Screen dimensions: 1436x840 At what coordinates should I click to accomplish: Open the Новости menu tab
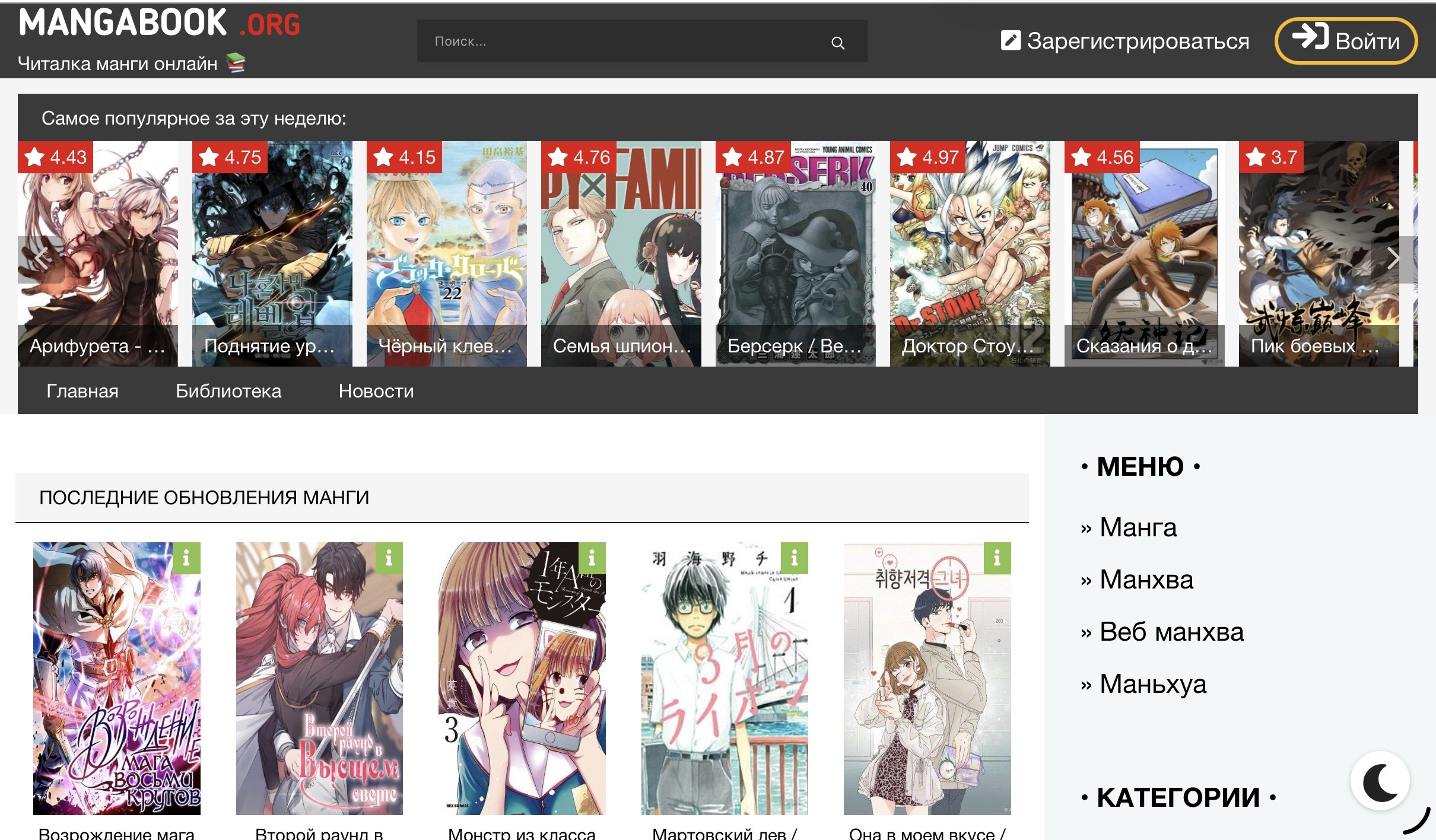pos(376,391)
